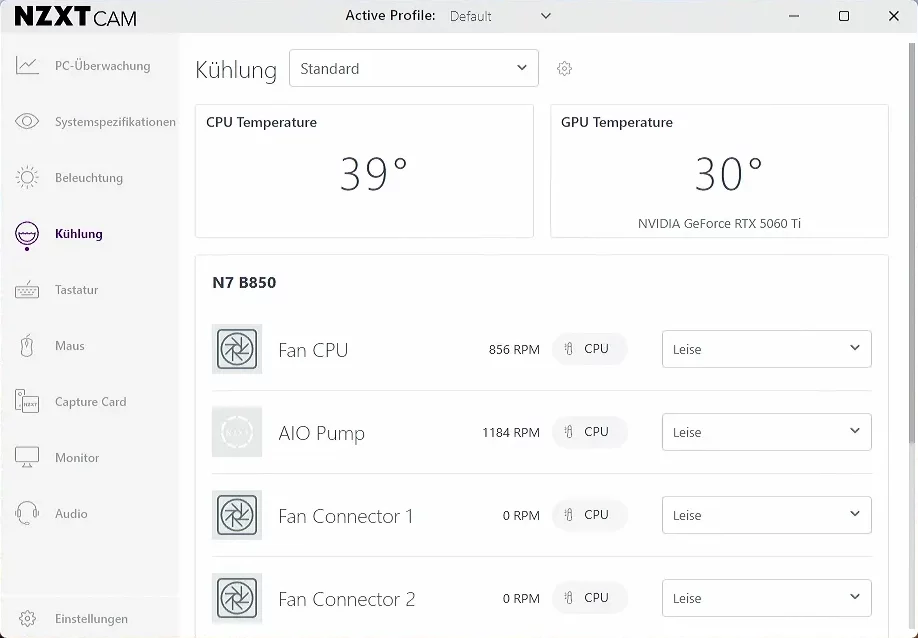
Task: Click the Capture Card icon
Action: tap(27, 402)
